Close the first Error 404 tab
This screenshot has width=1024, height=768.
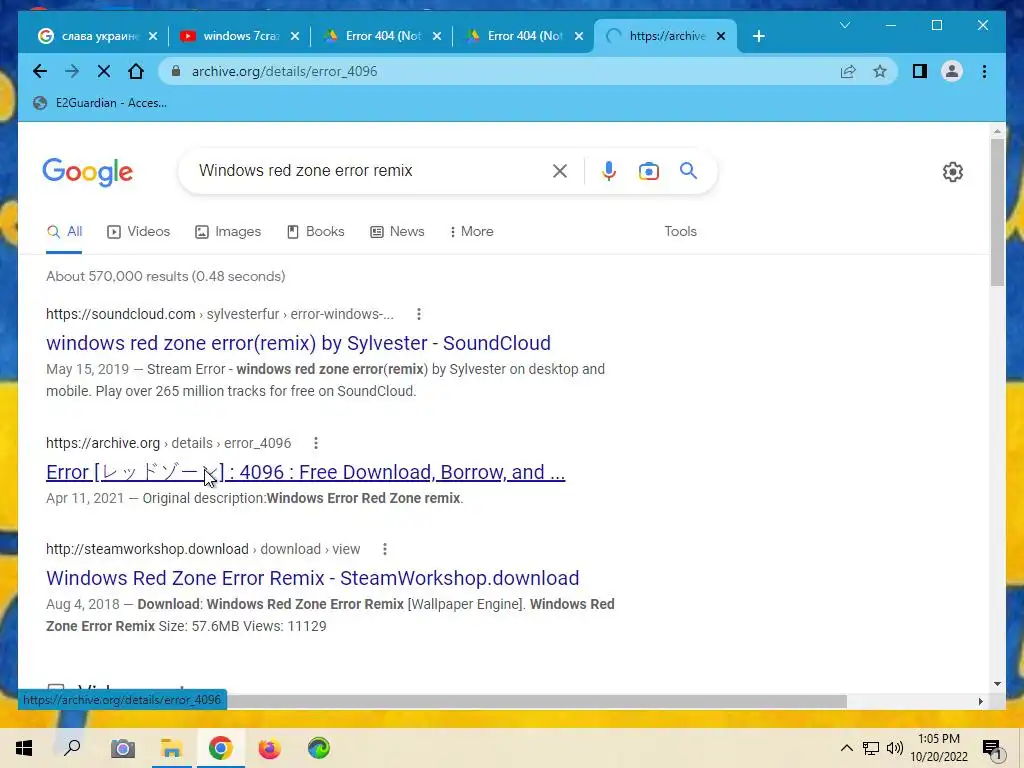(437, 37)
